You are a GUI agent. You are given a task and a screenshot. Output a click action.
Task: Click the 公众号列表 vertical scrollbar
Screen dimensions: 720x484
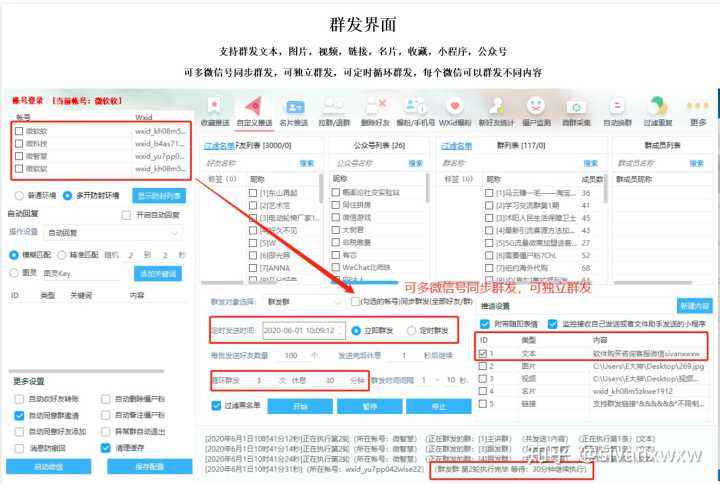coord(428,188)
